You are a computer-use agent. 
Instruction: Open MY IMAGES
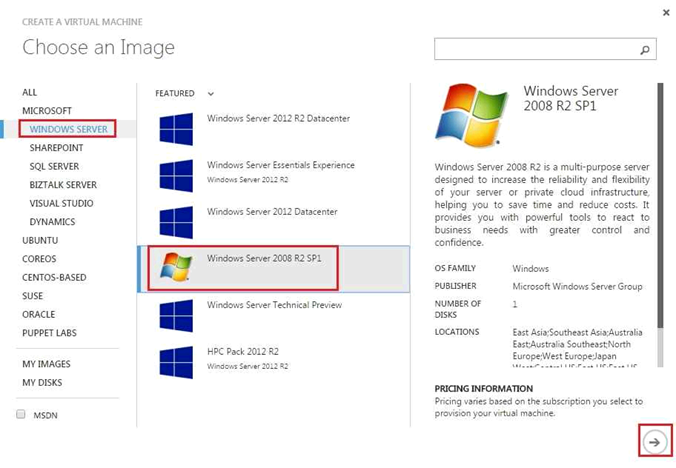(x=47, y=364)
